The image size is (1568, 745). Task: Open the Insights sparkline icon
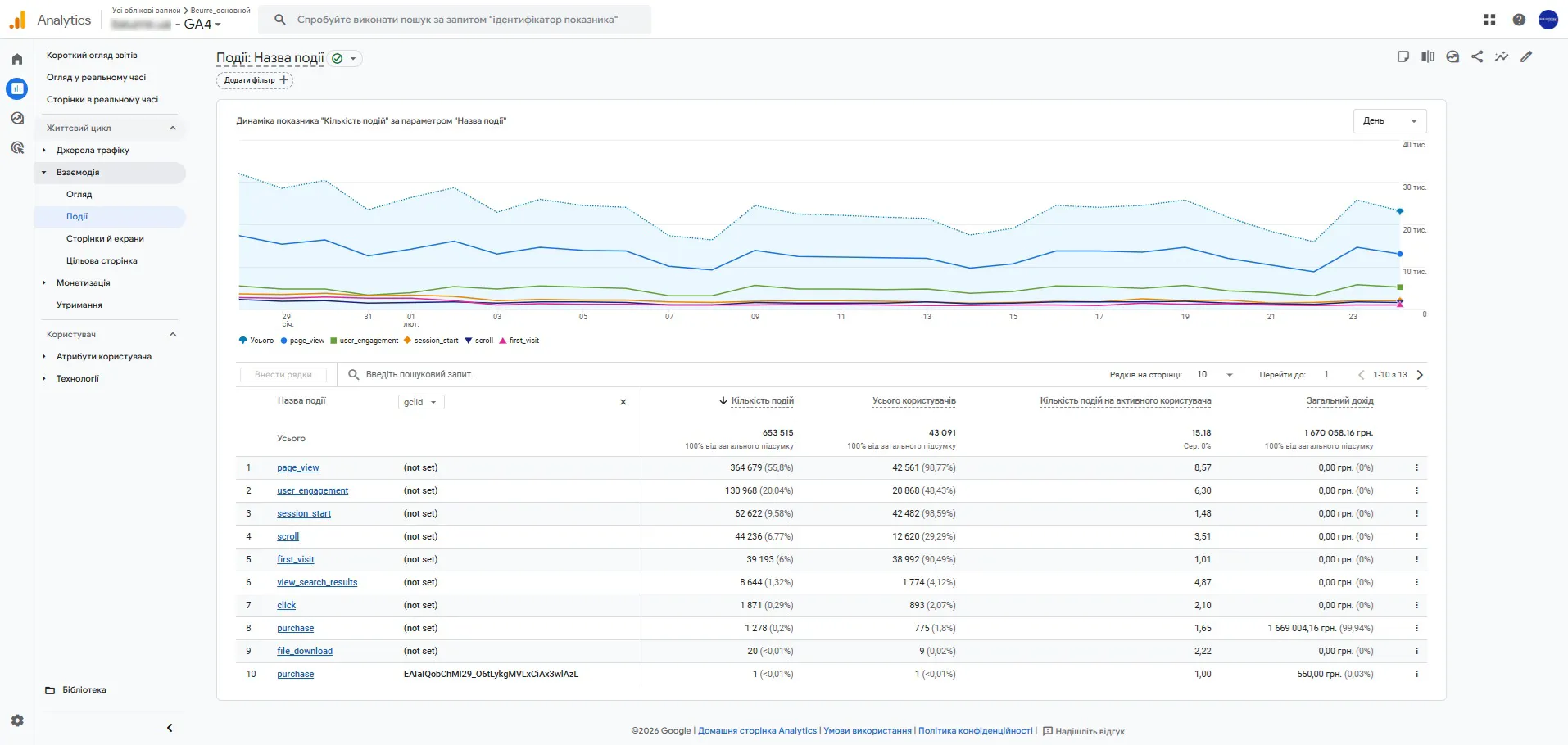click(1502, 56)
